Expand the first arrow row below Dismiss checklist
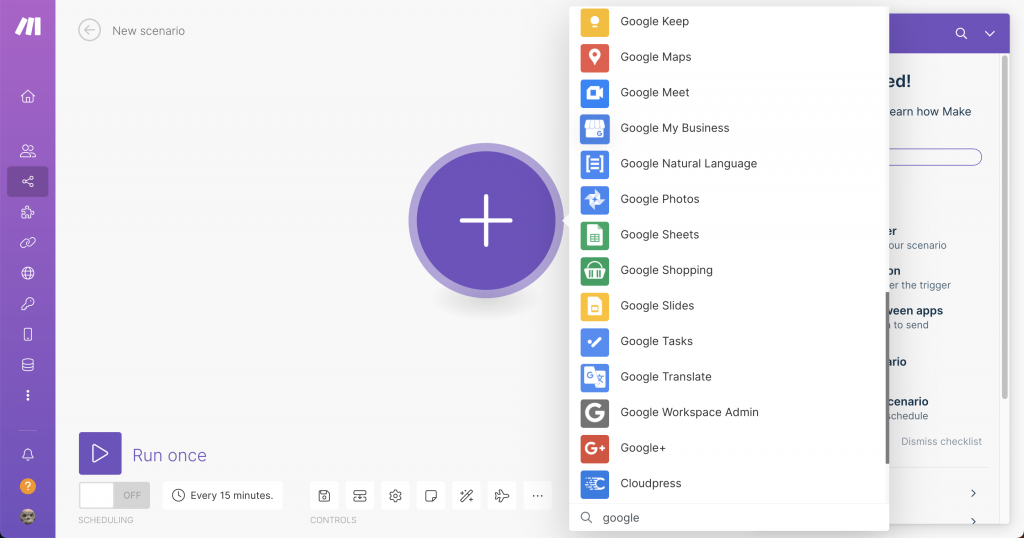Viewport: 1024px width, 538px height. point(973,493)
